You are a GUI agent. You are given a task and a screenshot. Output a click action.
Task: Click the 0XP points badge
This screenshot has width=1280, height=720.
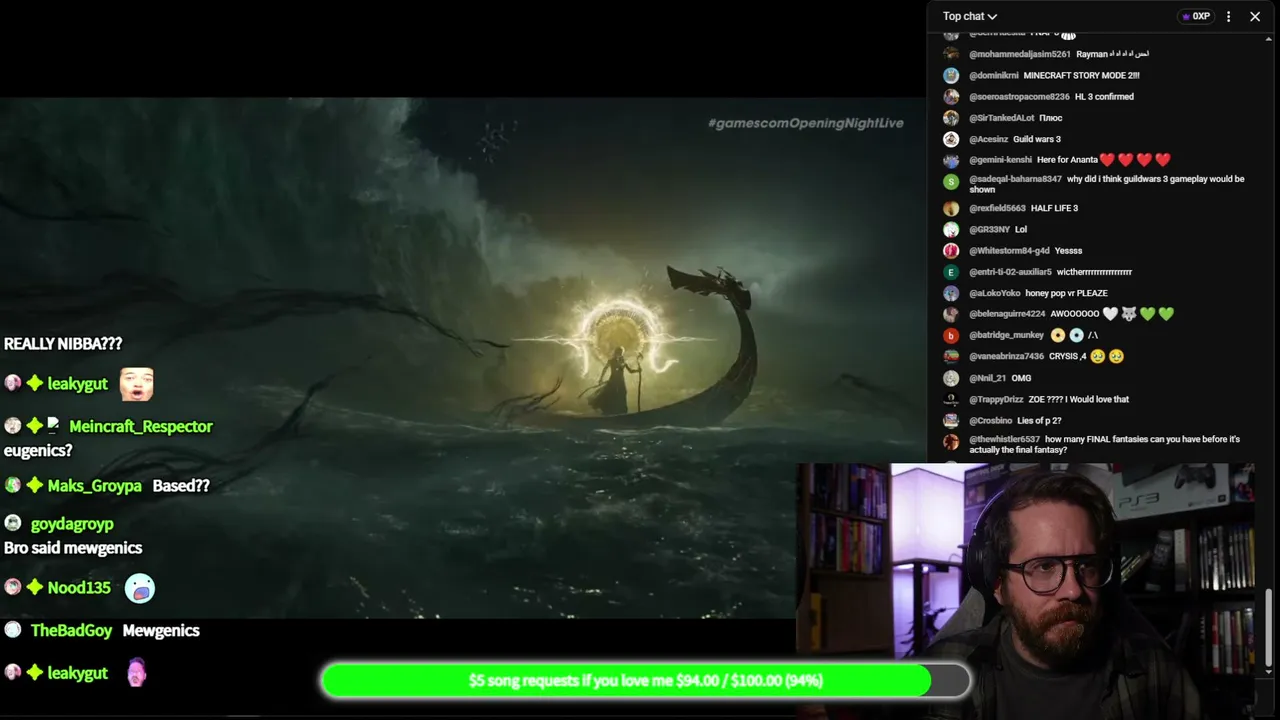pos(1195,16)
